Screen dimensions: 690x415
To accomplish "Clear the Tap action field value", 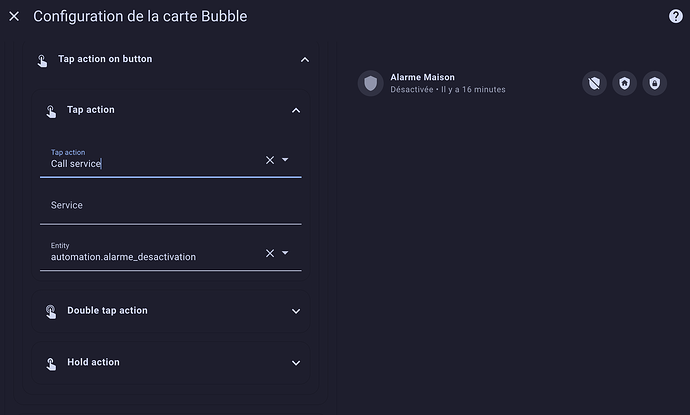I will (x=270, y=160).
